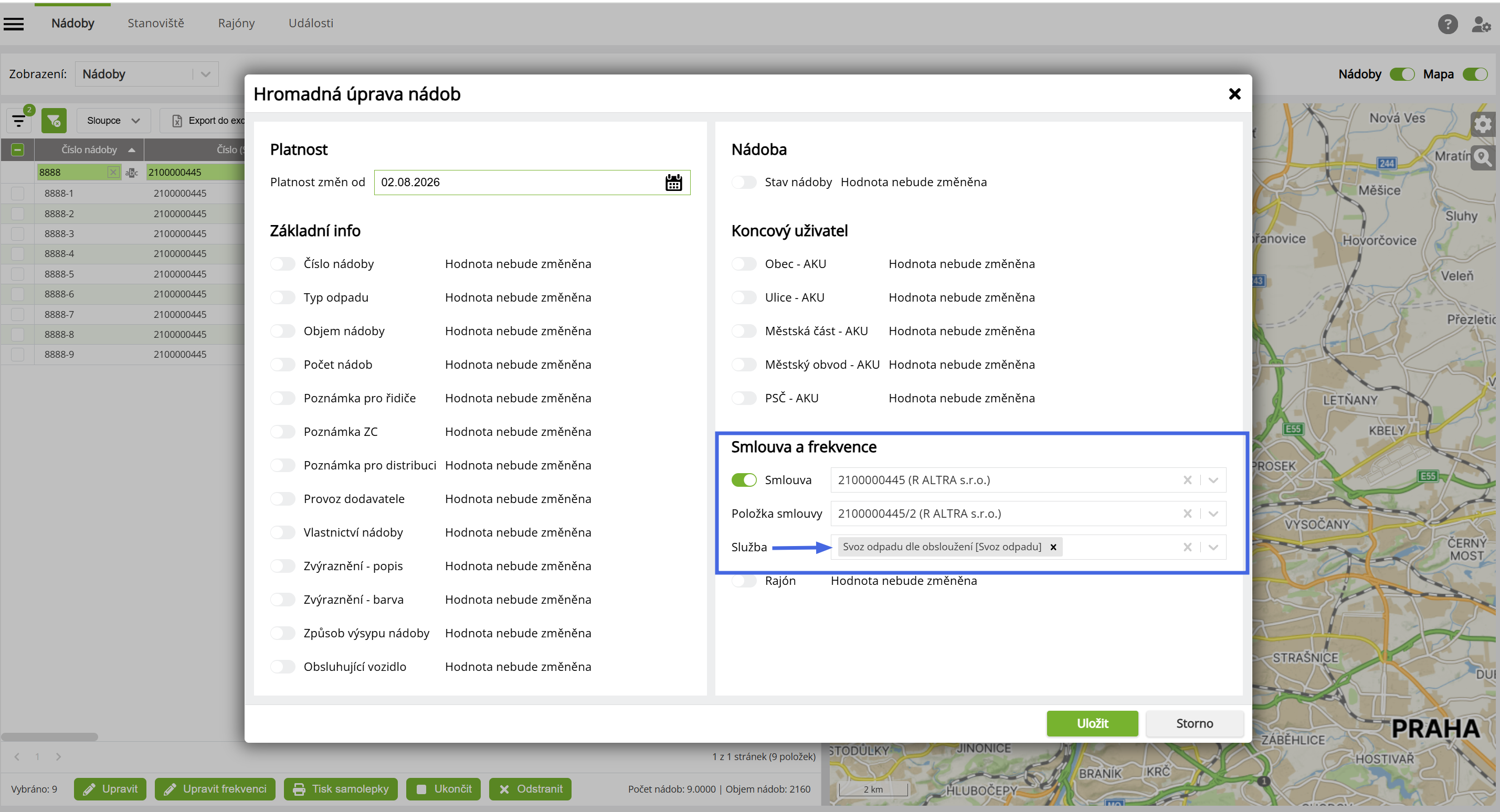Click the map search magnifier icon

pos(1482,157)
